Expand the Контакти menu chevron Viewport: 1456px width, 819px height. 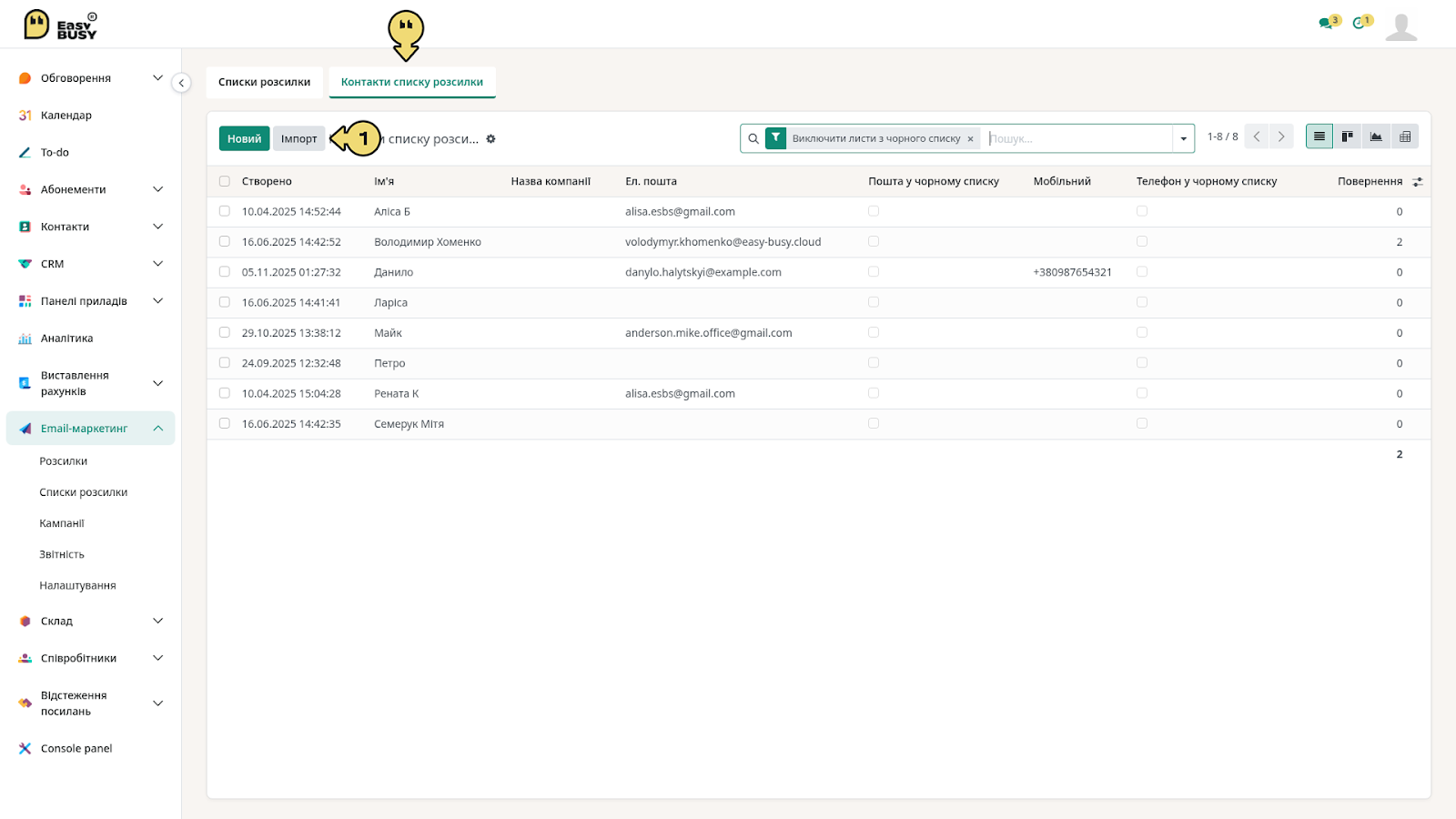[x=157, y=227]
